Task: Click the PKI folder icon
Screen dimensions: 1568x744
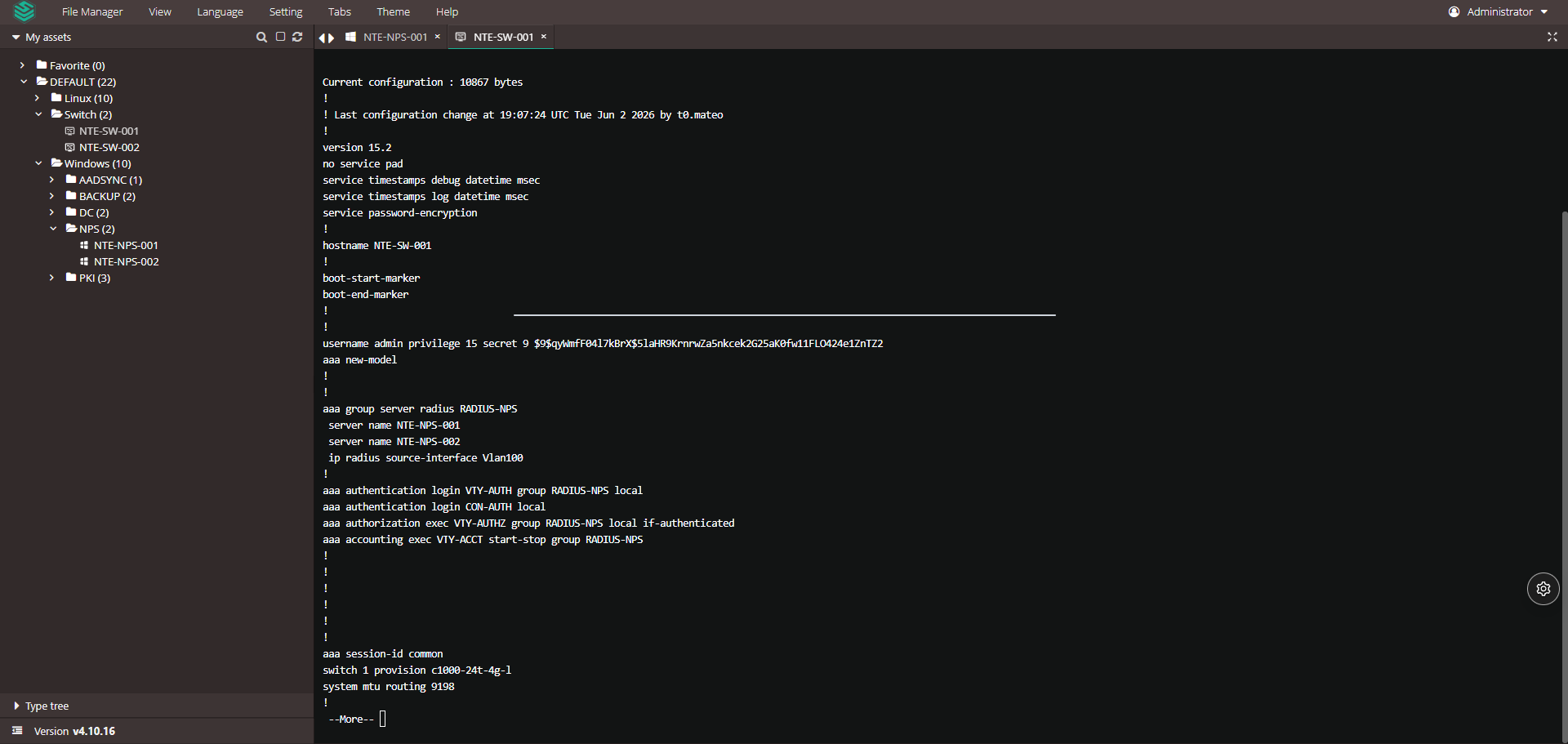Action: [x=71, y=277]
